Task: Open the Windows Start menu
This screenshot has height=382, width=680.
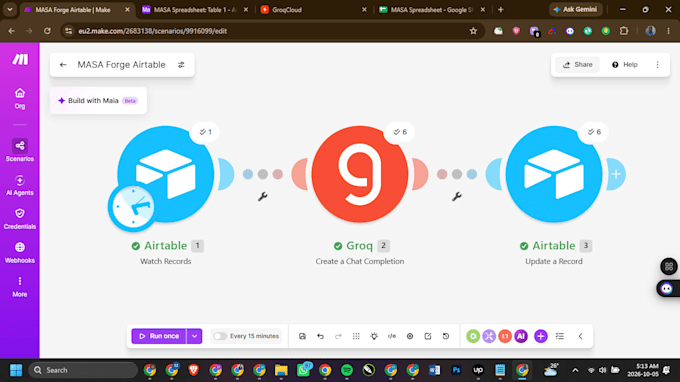Action: (16, 370)
